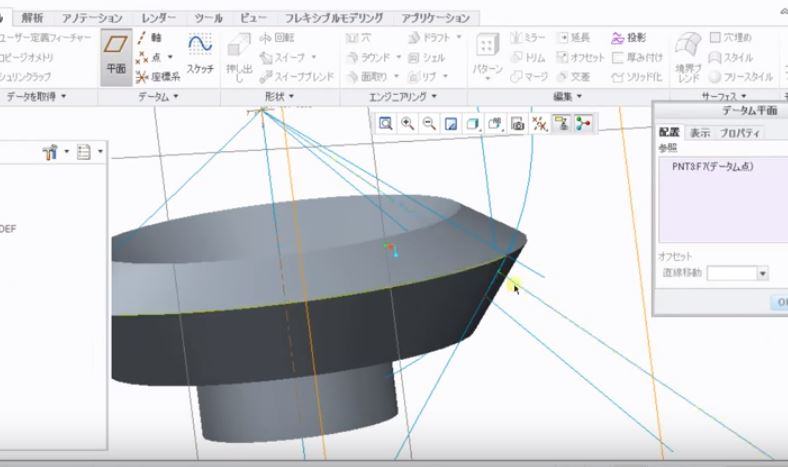This screenshot has height=467, width=788.
Task: Select the 平面 (Plane) datum tool
Action: [x=117, y=57]
